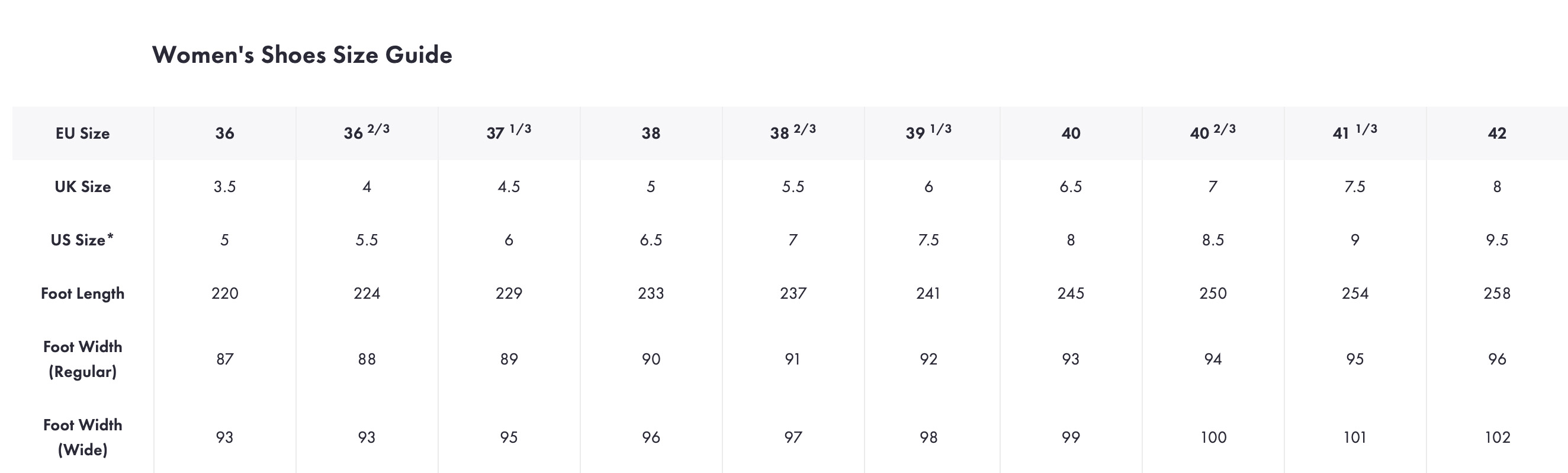This screenshot has height=473, width=1568.
Task: Click the Foot Width (Wide) row label
Action: tap(83, 437)
